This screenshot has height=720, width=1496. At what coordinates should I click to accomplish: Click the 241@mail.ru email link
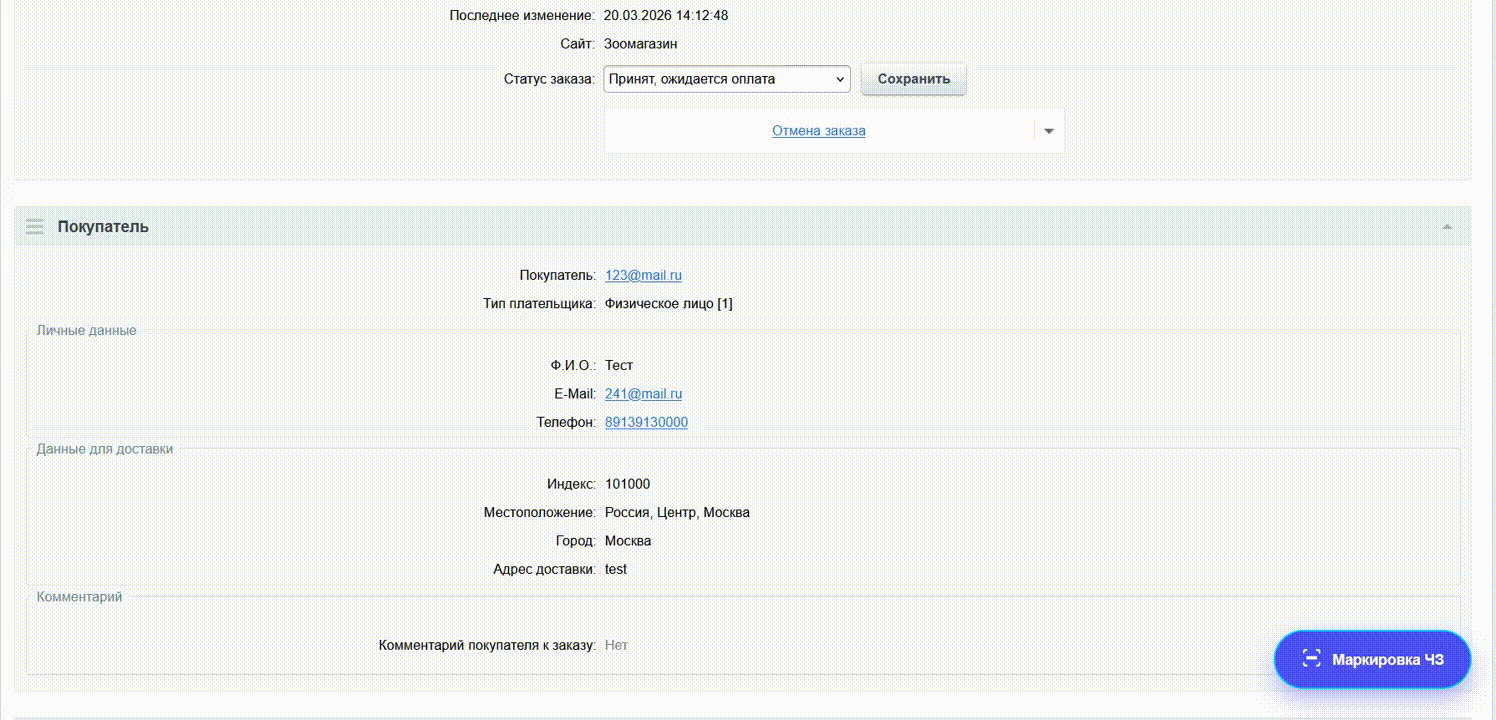click(x=643, y=394)
